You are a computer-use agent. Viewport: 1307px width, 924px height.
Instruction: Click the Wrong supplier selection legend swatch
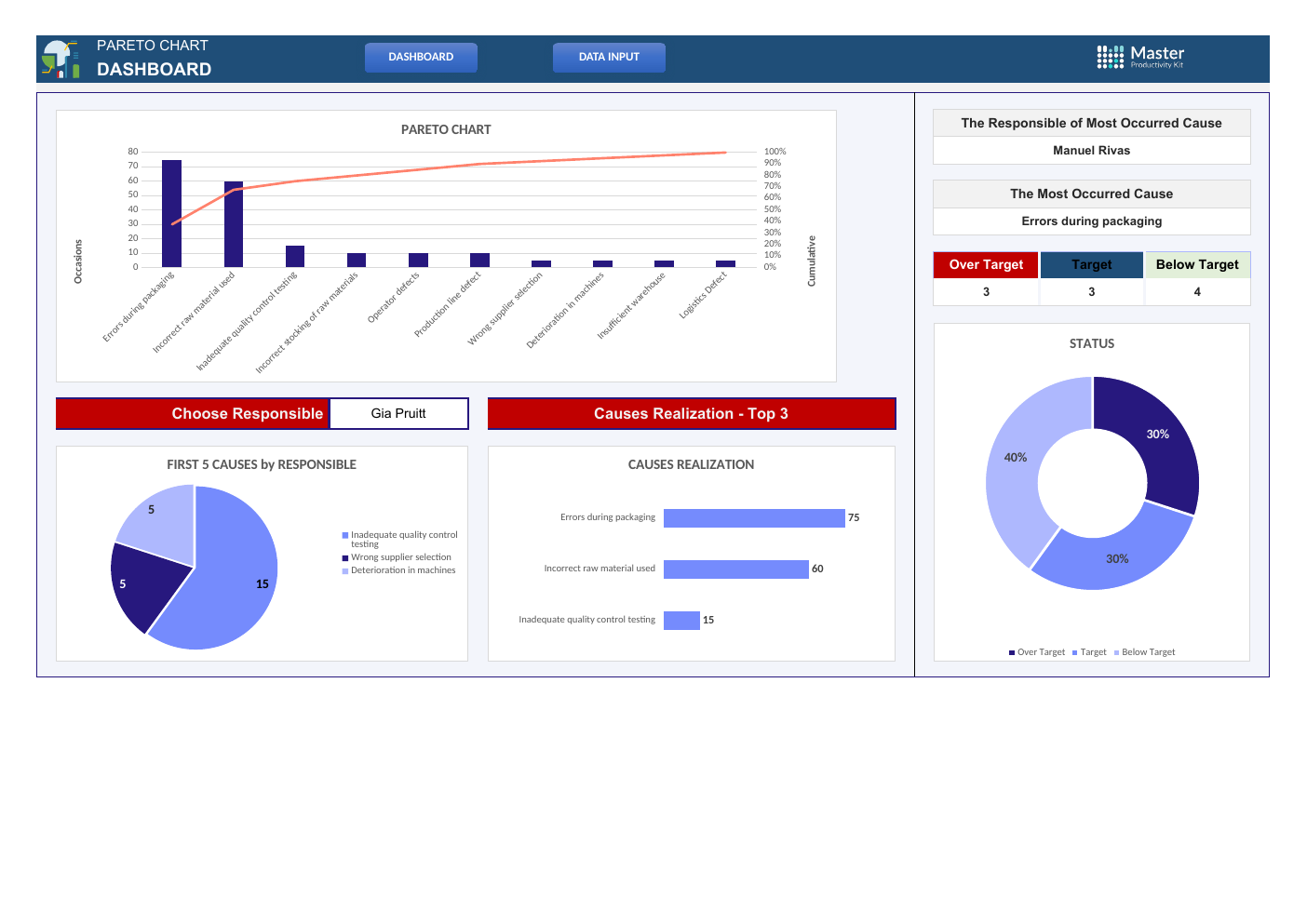pyautogui.click(x=345, y=558)
